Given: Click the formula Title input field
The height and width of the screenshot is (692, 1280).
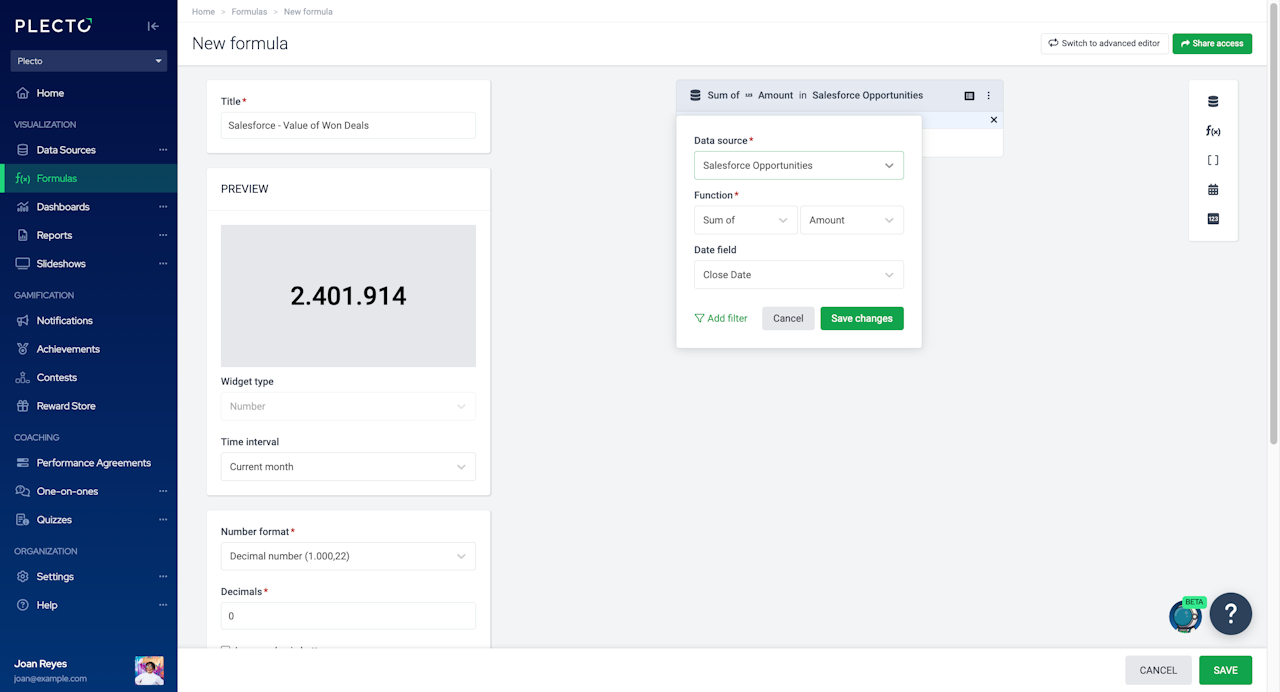Looking at the screenshot, I should 348,125.
